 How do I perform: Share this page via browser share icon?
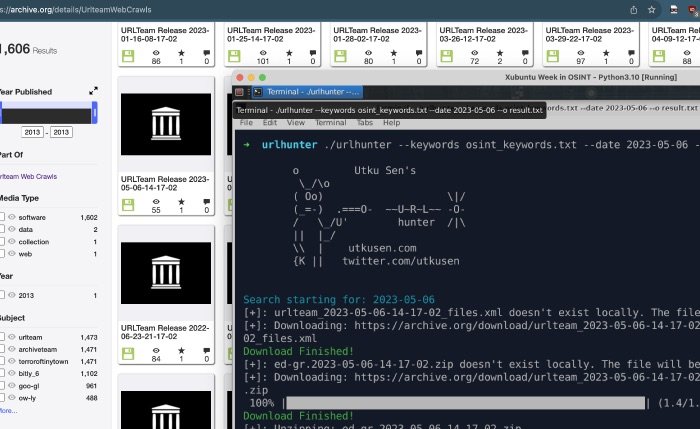tap(633, 10)
